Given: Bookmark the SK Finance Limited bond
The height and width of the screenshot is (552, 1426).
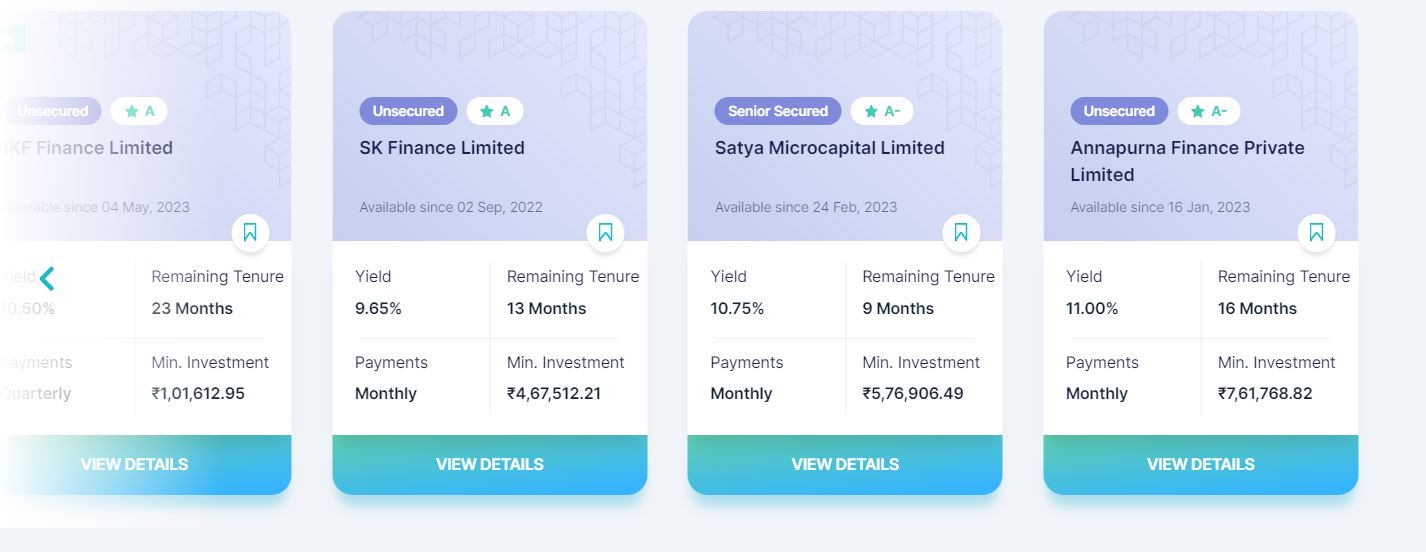Looking at the screenshot, I should coord(605,233).
